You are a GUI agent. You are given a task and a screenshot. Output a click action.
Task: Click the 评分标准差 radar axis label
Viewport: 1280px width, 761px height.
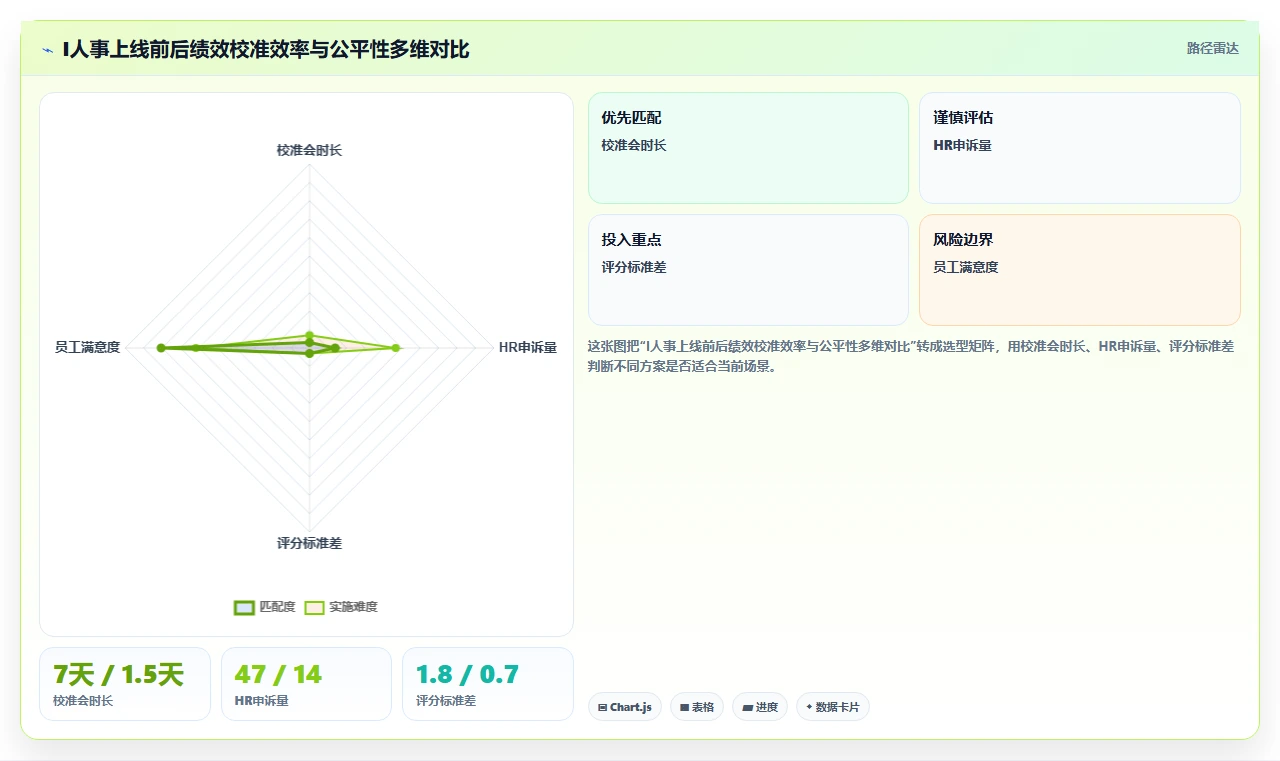309,543
